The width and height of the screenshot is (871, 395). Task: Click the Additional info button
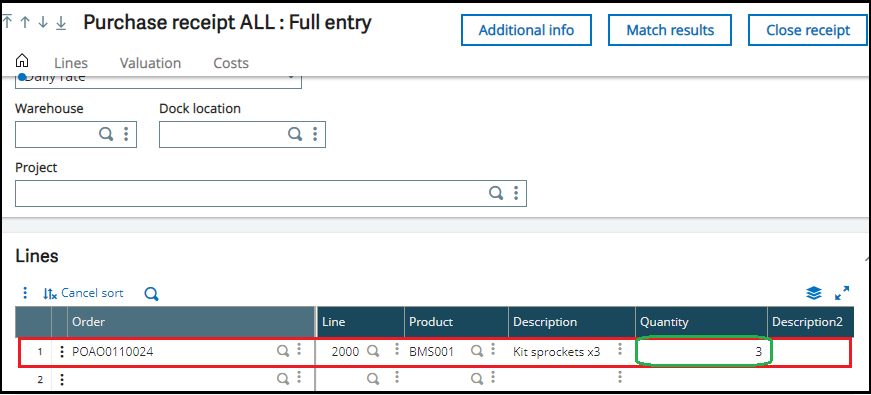point(527,30)
